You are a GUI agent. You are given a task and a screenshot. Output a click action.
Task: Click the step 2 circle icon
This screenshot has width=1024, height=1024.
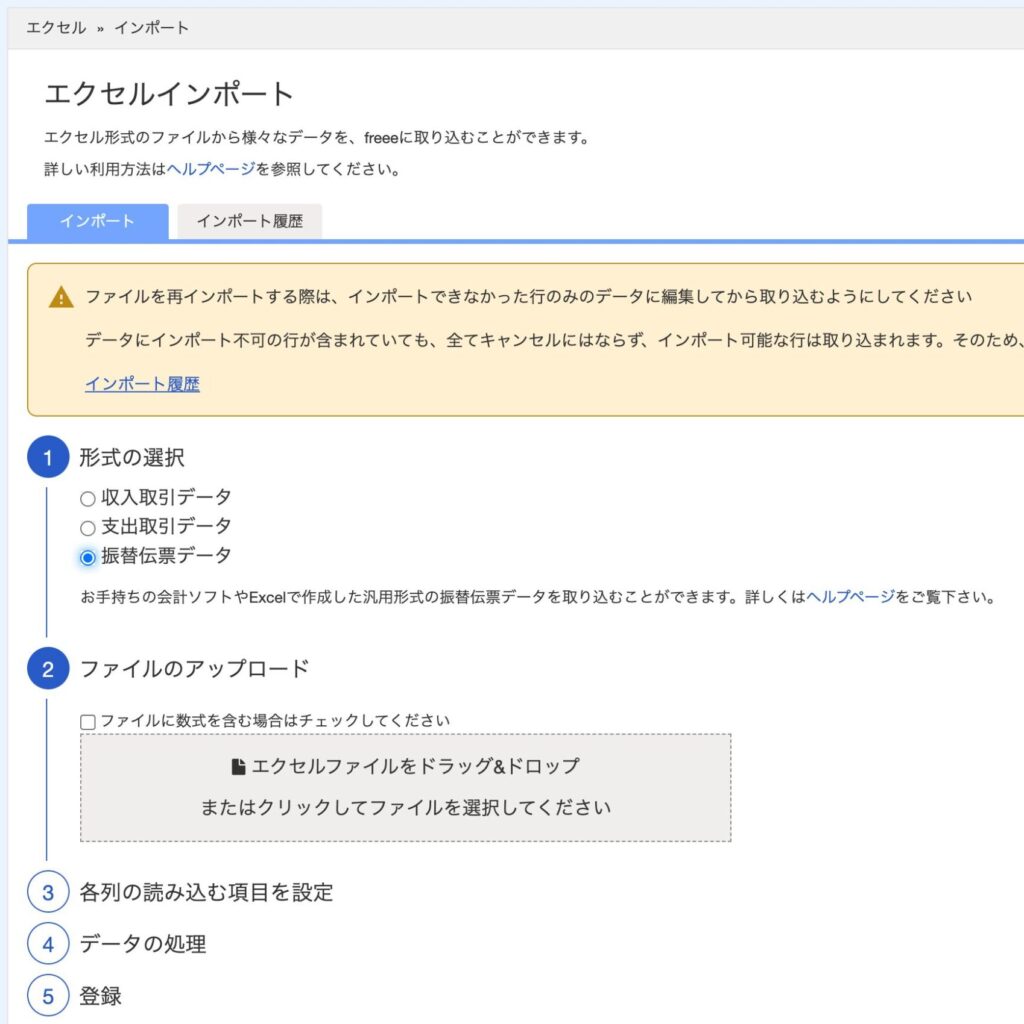point(48,669)
